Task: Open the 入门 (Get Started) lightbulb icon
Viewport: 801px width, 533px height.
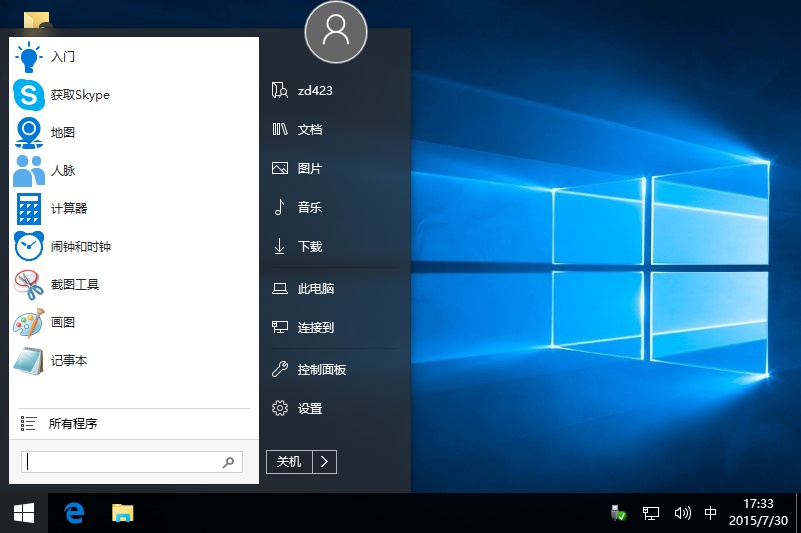Action: pos(29,57)
